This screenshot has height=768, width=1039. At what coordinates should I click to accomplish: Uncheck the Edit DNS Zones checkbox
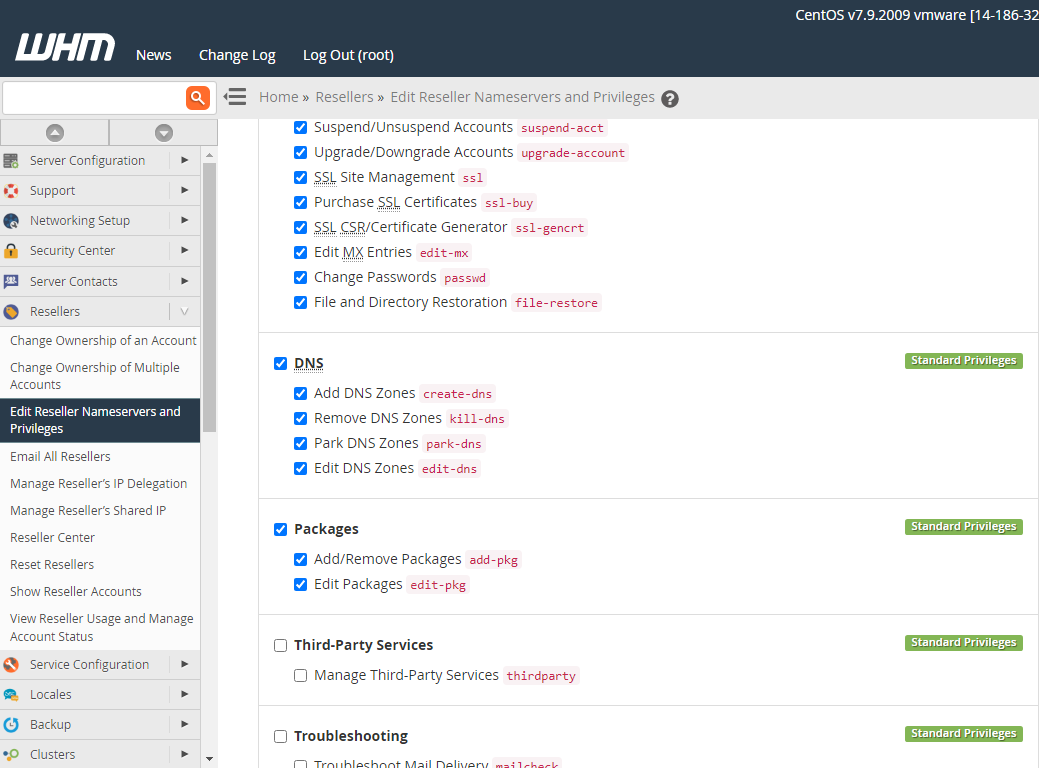(300, 468)
